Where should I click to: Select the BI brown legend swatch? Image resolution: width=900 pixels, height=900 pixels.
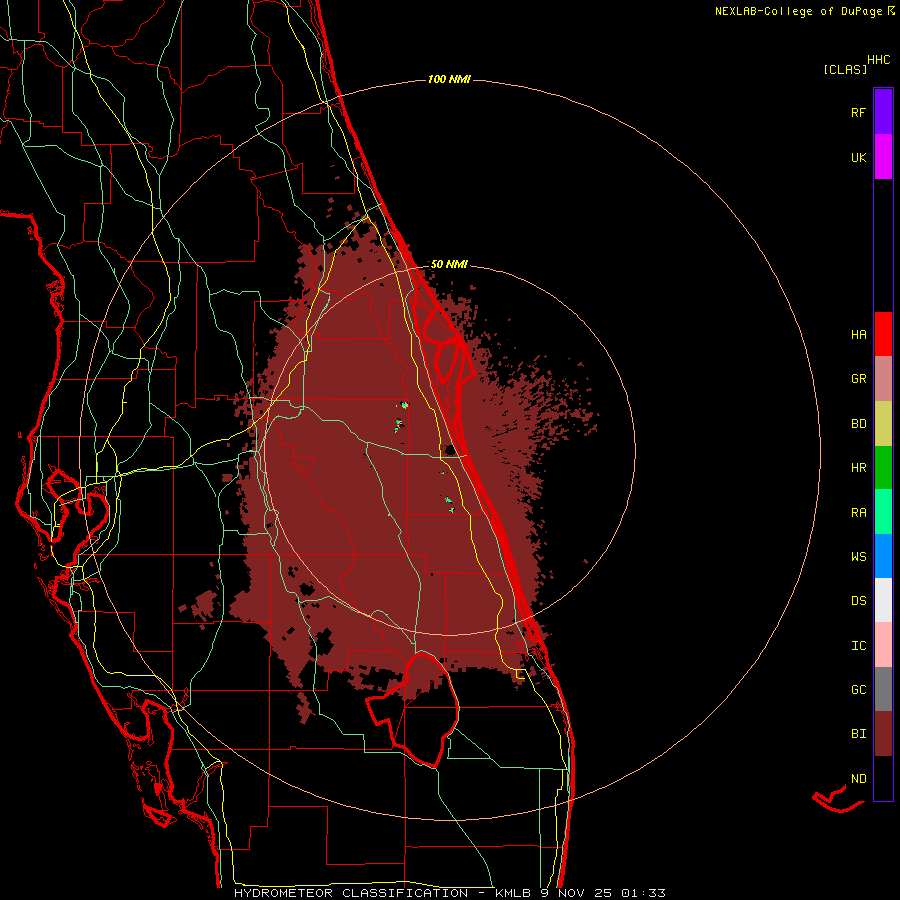(x=883, y=734)
